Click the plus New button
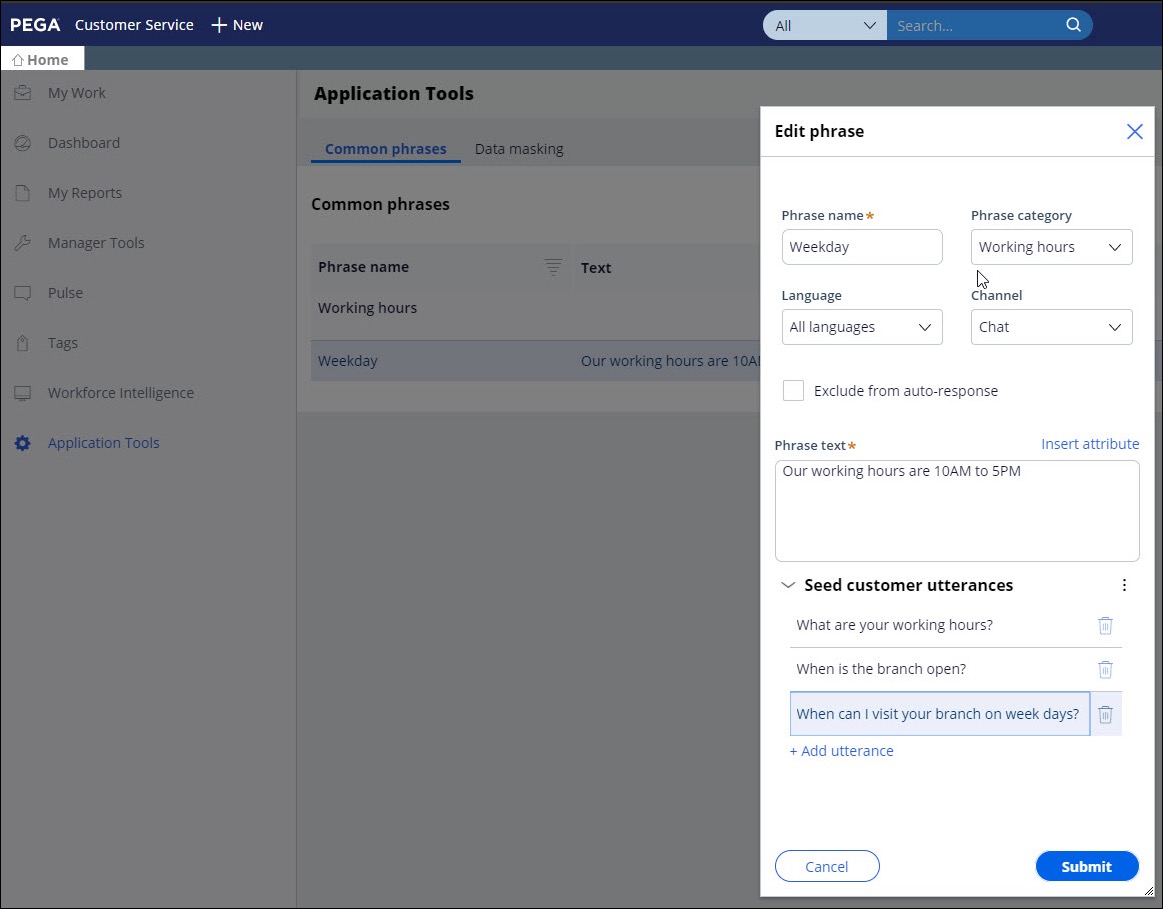Image resolution: width=1163 pixels, height=909 pixels. coord(237,25)
